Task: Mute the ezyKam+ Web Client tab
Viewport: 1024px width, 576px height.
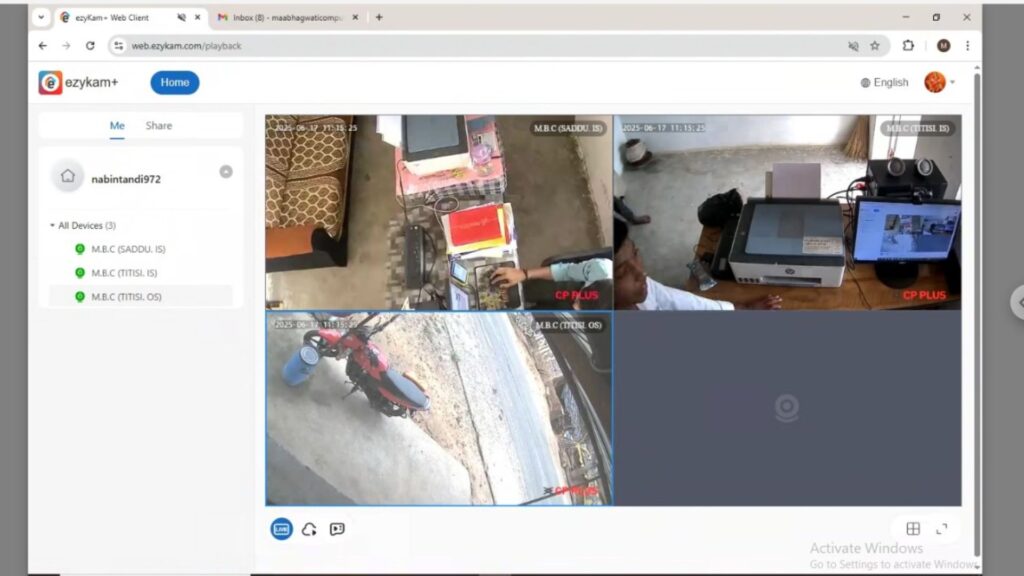Action: pos(181,18)
